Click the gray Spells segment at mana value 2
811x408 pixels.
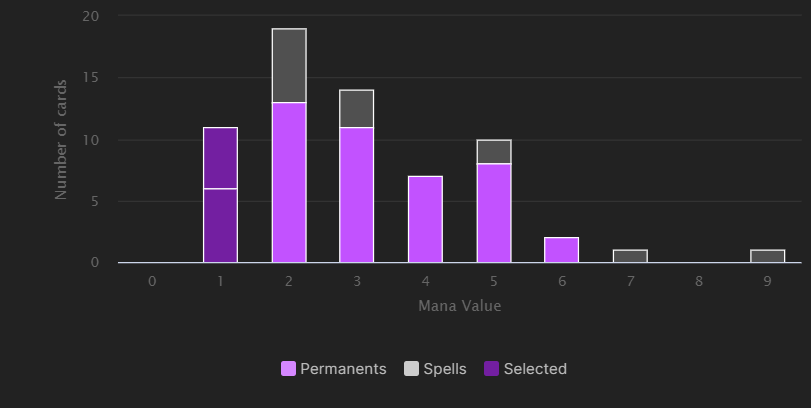(289, 66)
